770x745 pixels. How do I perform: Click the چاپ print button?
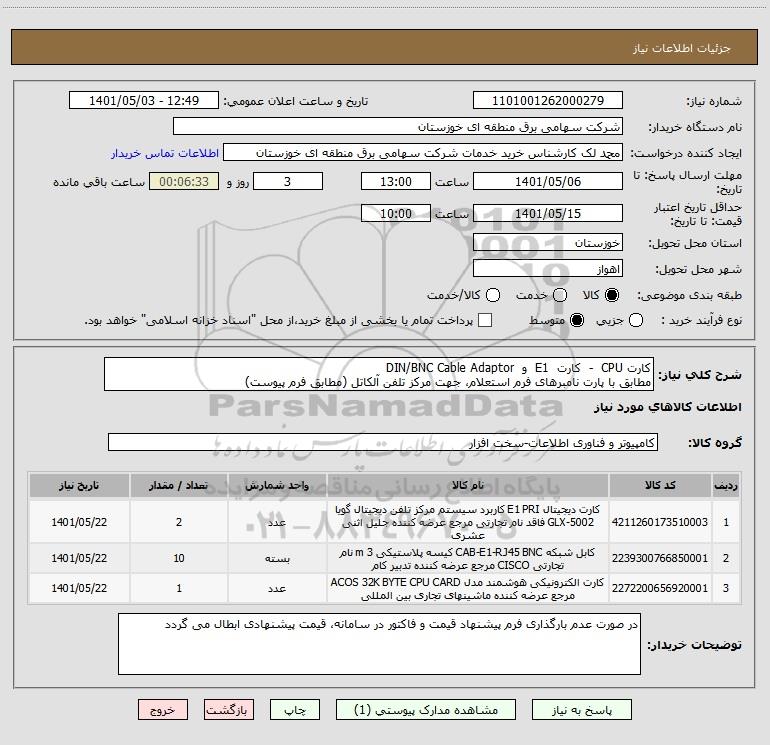pos(295,710)
